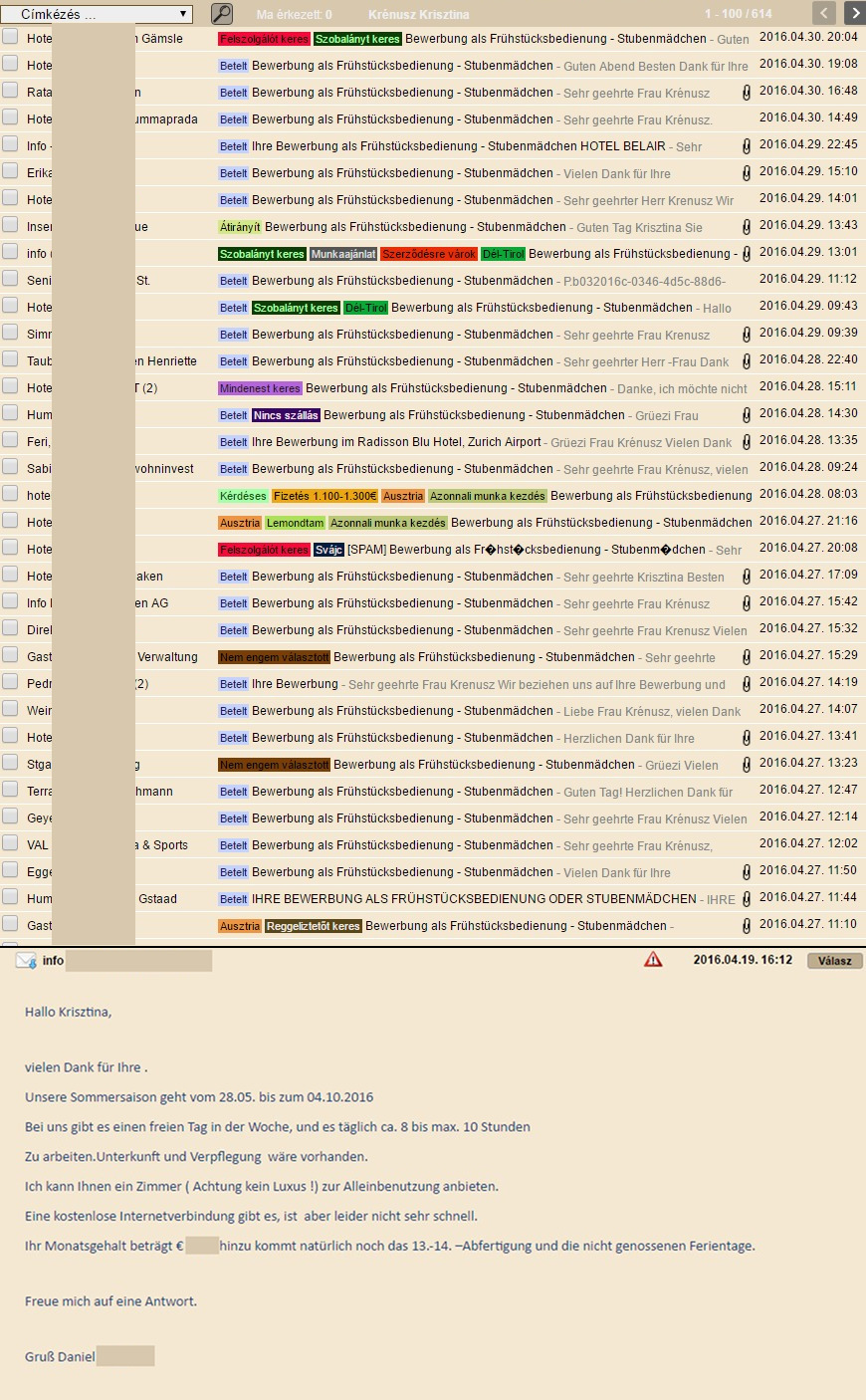866x1400 pixels.
Task: Click the Átirányít label tag
Action: pos(240,227)
